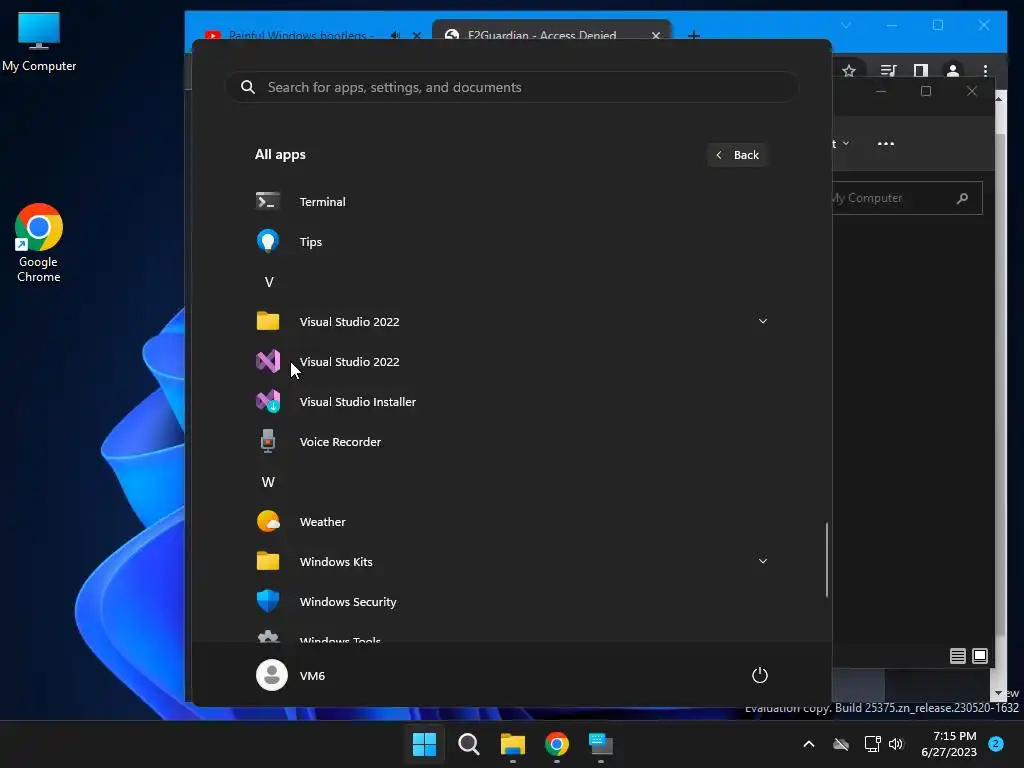Click the Start menu search box
The height and width of the screenshot is (768, 1024).
click(511, 87)
